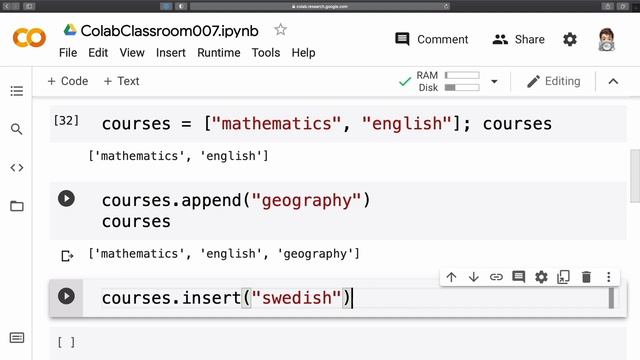640x360 pixels.
Task: Move the selected cell down
Action: point(473,277)
